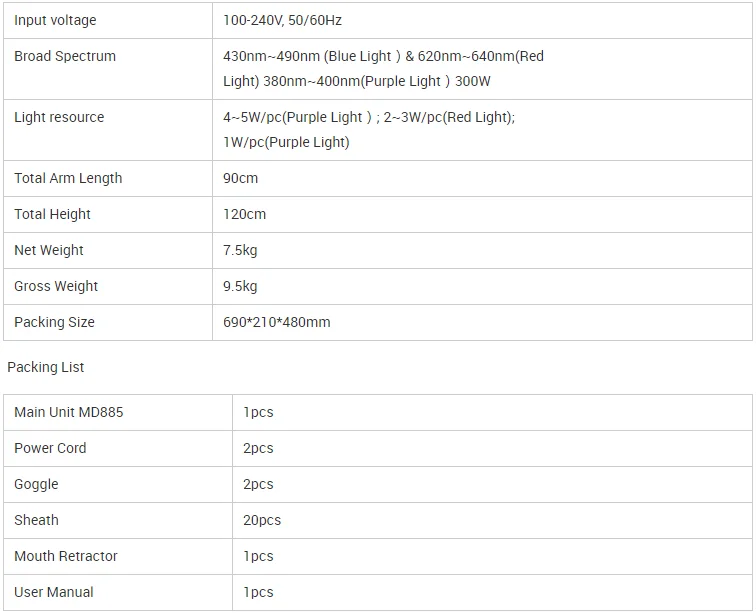Screen dimensions: 756x613
Task: Click the Broad Spectrum row label
Action: tap(65, 56)
